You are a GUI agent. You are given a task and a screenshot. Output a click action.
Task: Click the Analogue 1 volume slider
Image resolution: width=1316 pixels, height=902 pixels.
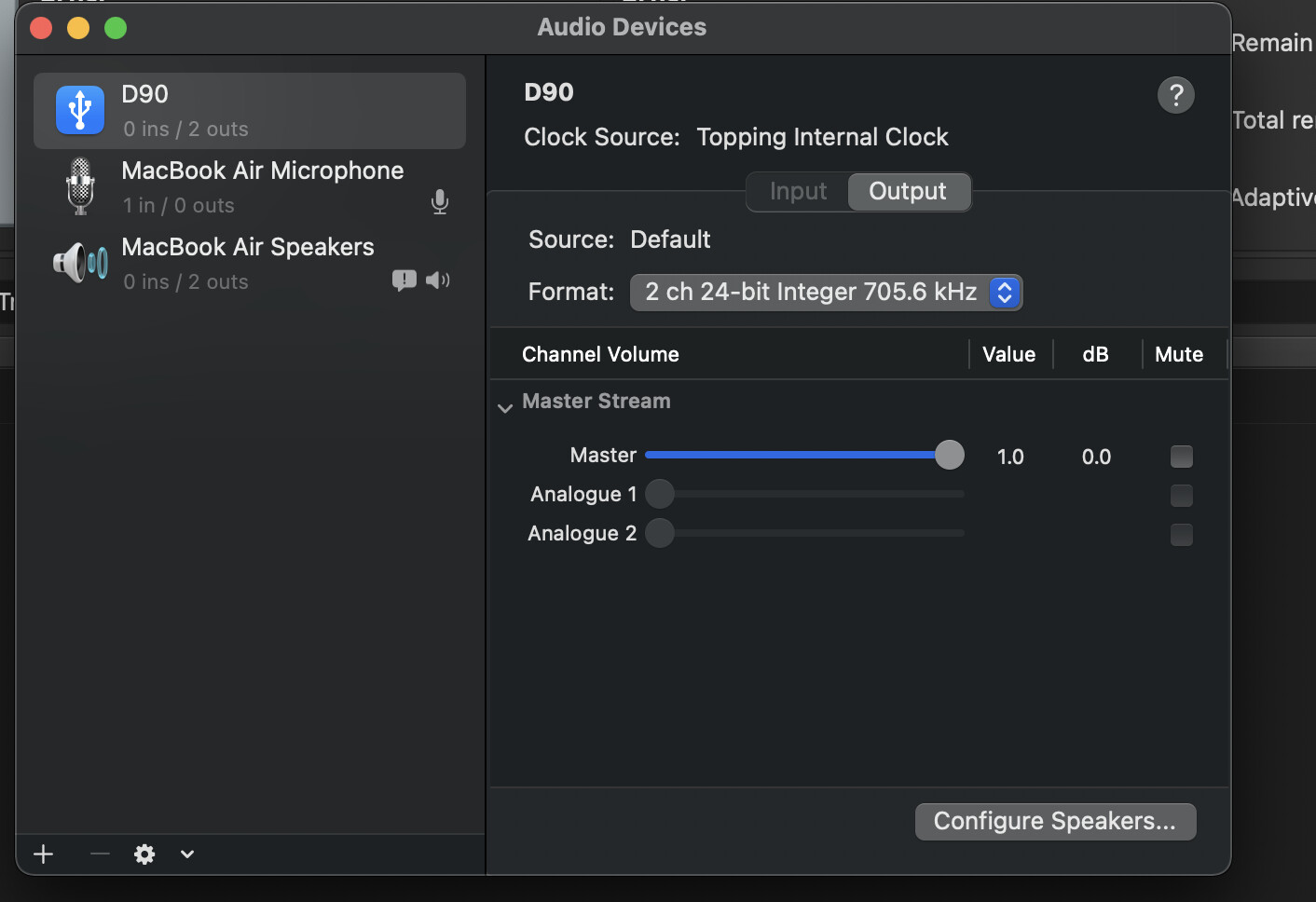[x=805, y=494]
